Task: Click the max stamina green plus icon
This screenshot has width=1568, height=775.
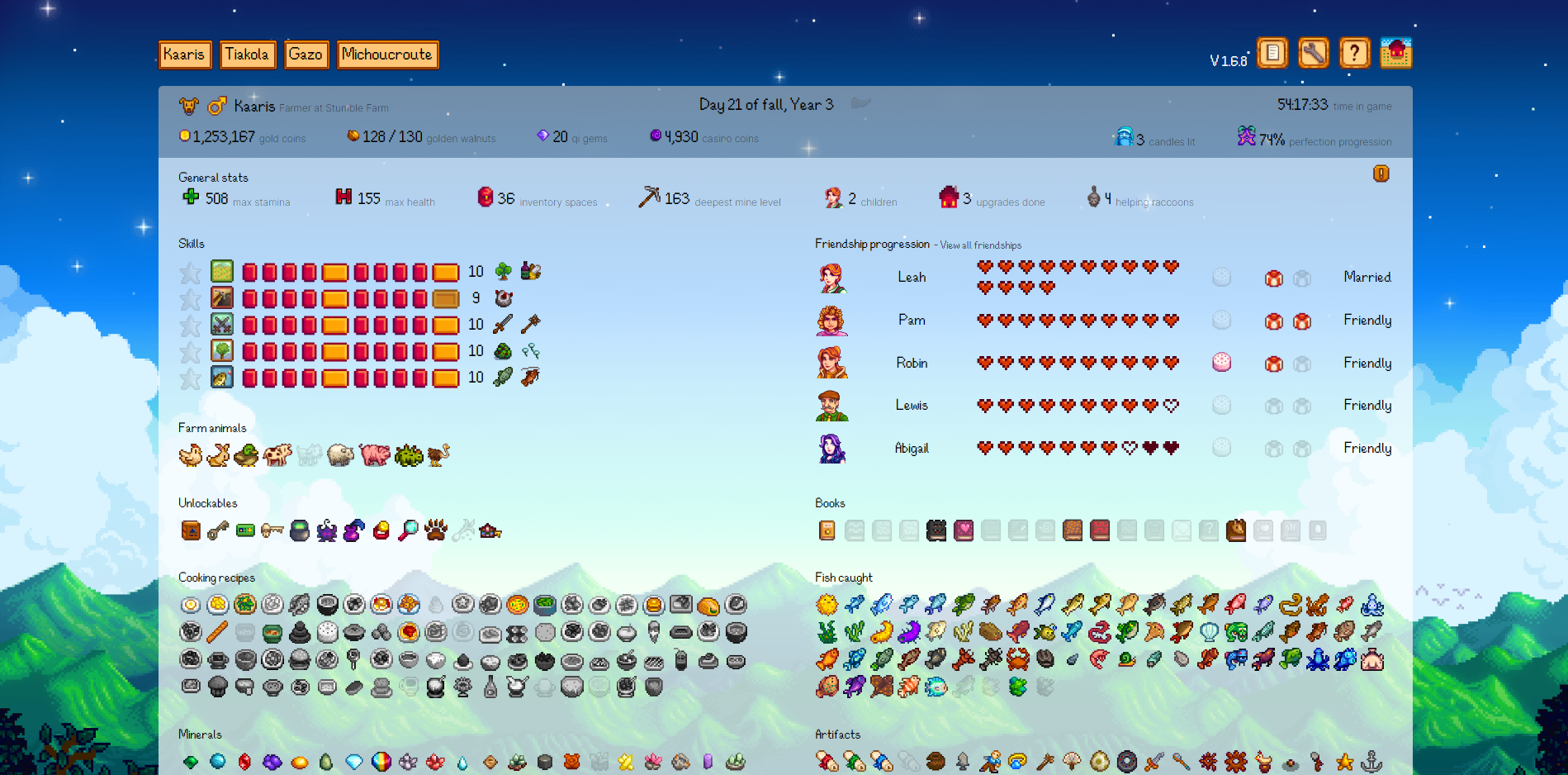Action: click(x=191, y=197)
